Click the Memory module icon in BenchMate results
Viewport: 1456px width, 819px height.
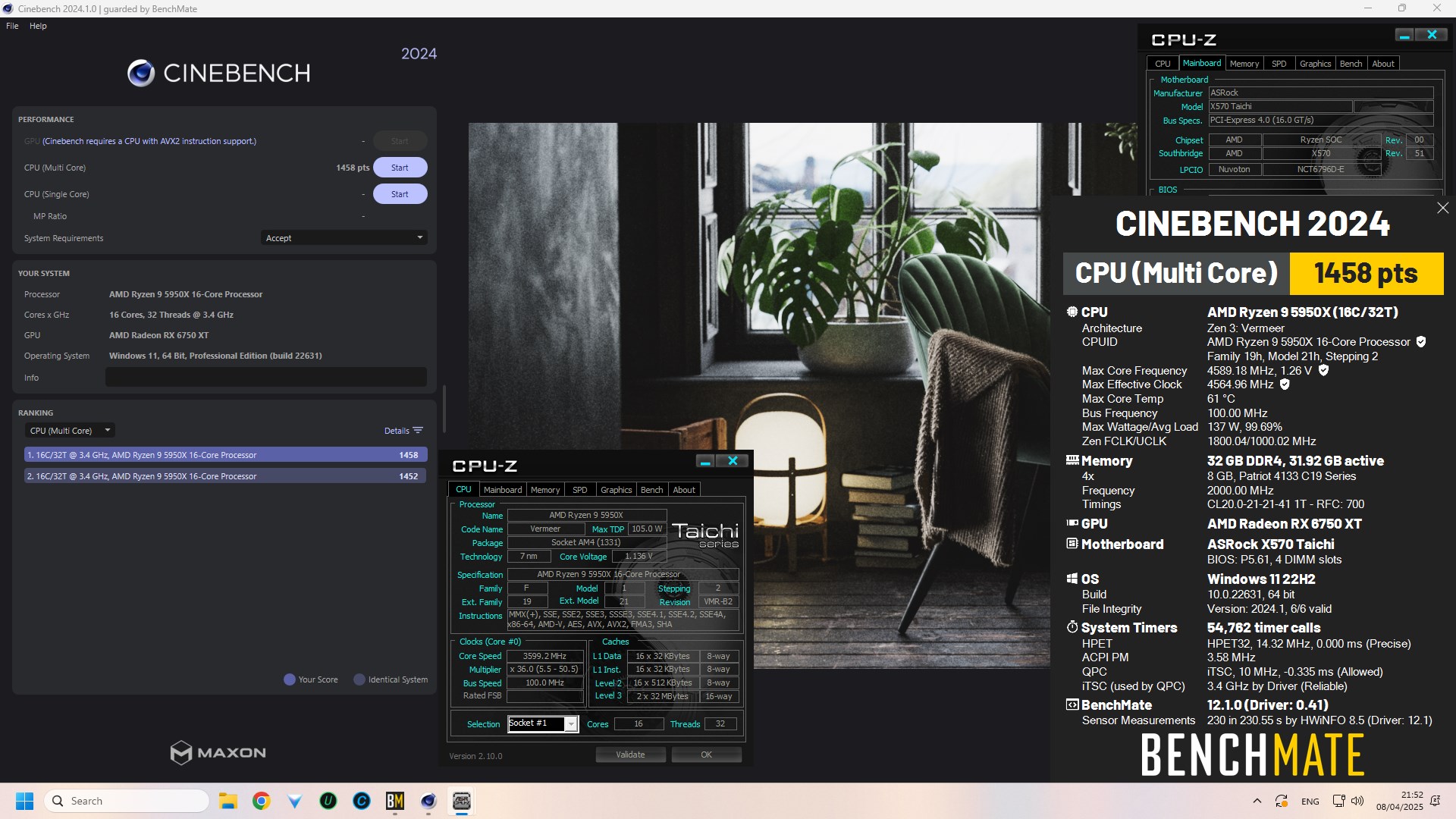coord(1072,460)
